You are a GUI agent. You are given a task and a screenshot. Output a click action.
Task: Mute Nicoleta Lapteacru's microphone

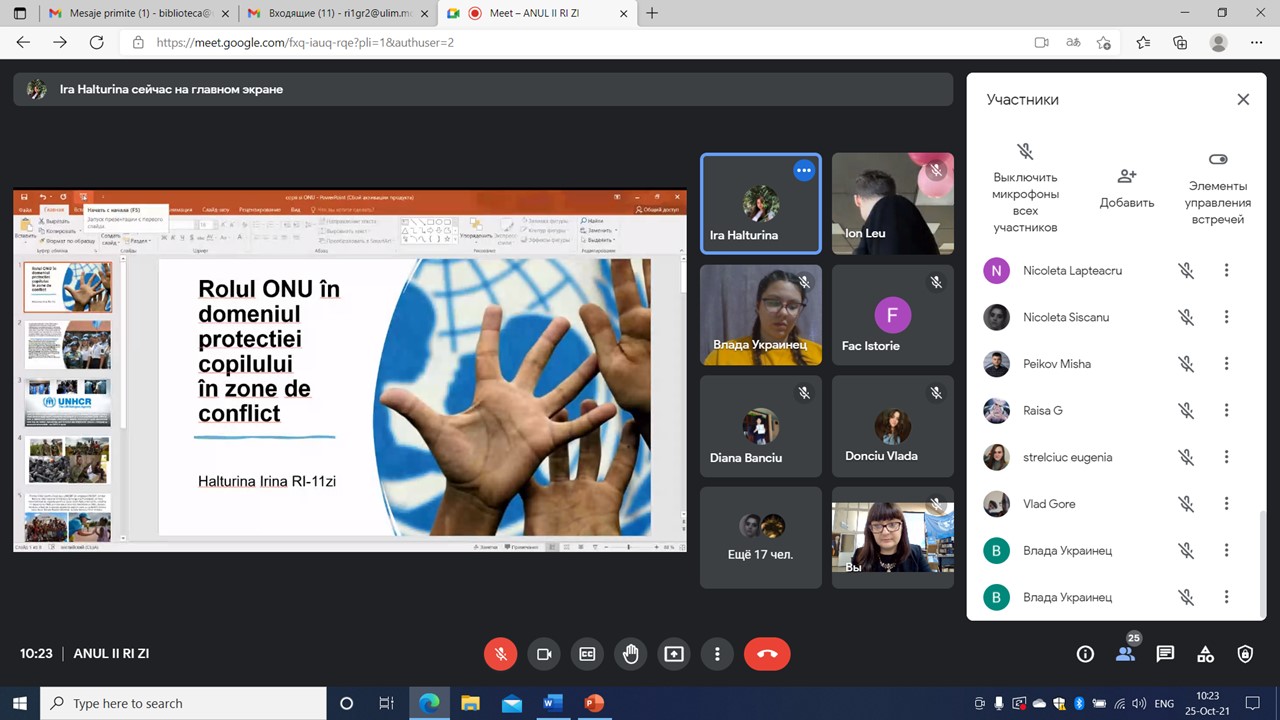point(1186,270)
